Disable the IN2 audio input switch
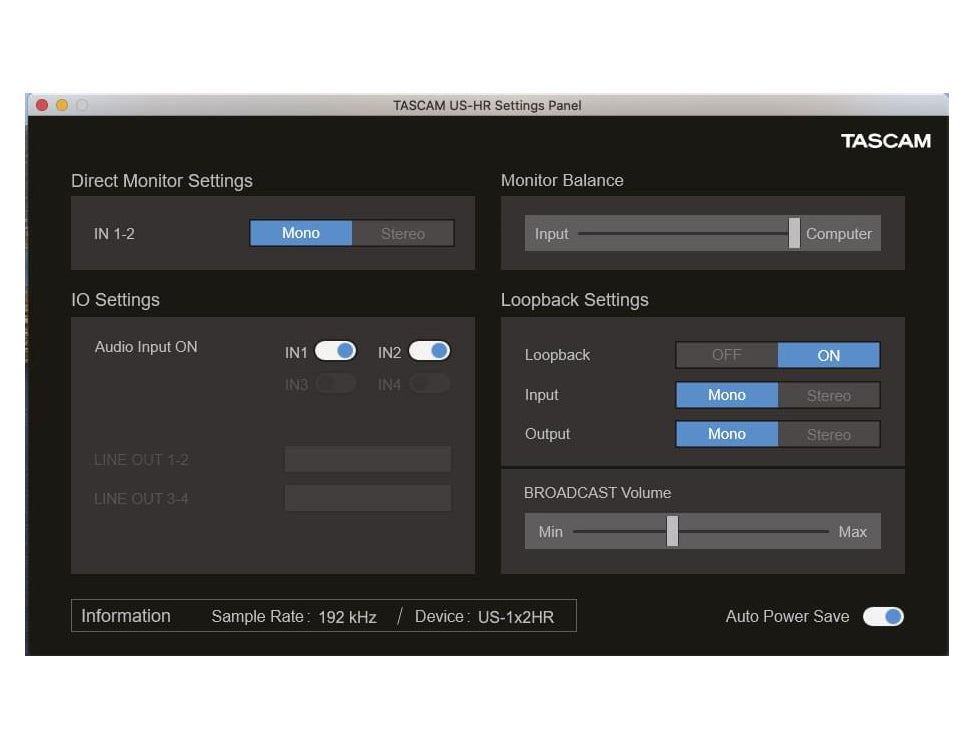Viewport: 975px width, 750px height. [429, 351]
